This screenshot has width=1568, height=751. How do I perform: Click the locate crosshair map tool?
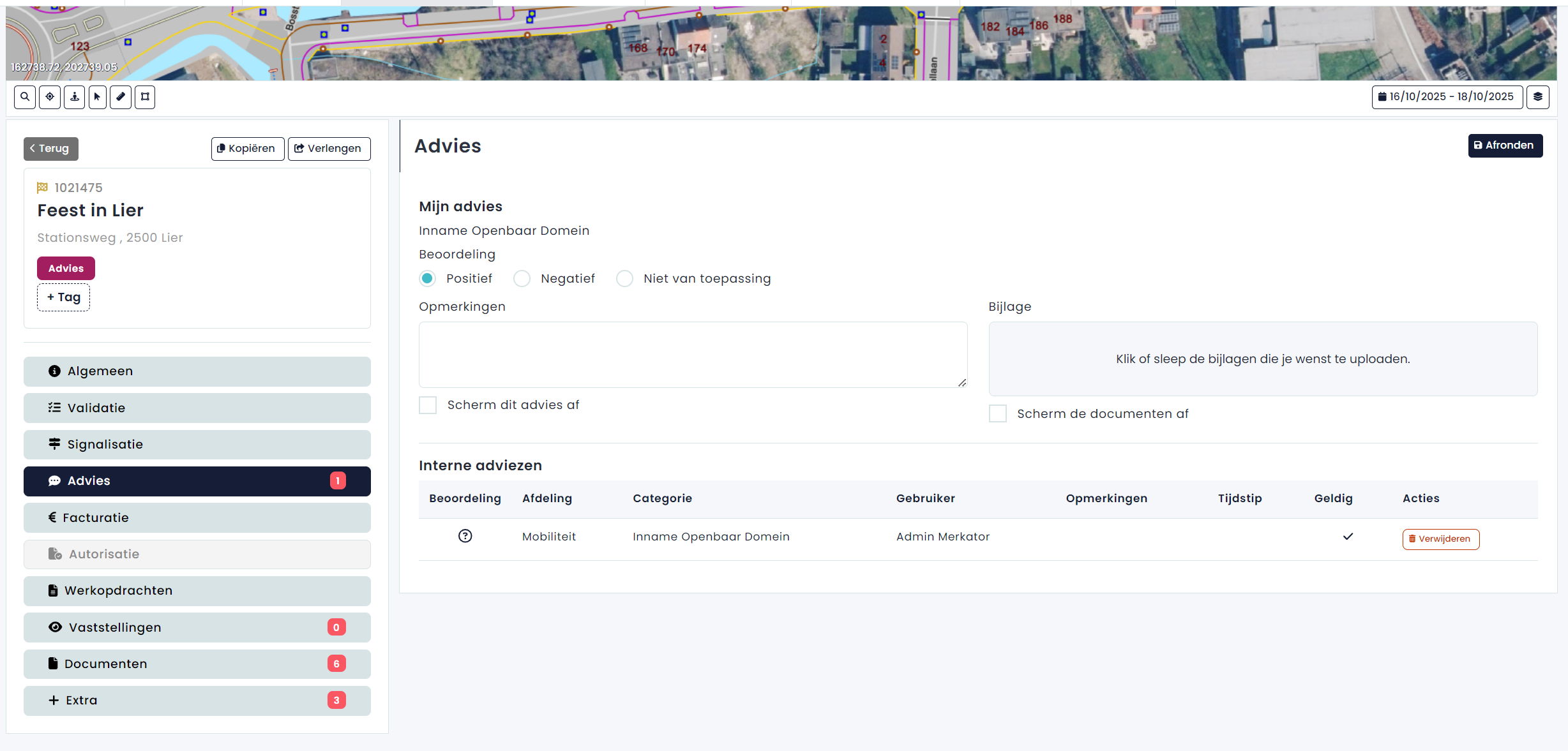[50, 97]
